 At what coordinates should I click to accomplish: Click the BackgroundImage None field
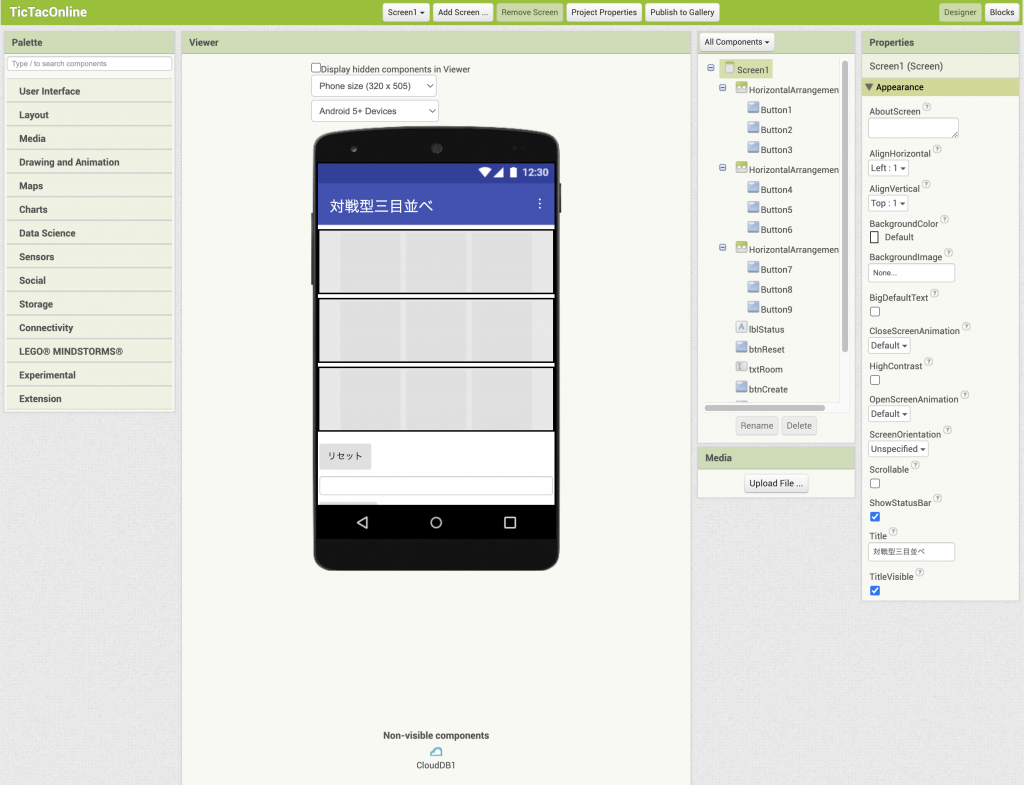(x=911, y=273)
